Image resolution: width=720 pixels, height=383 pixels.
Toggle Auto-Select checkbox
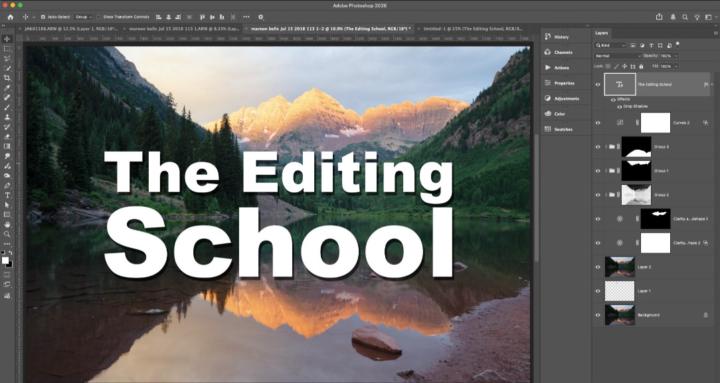click(43, 17)
